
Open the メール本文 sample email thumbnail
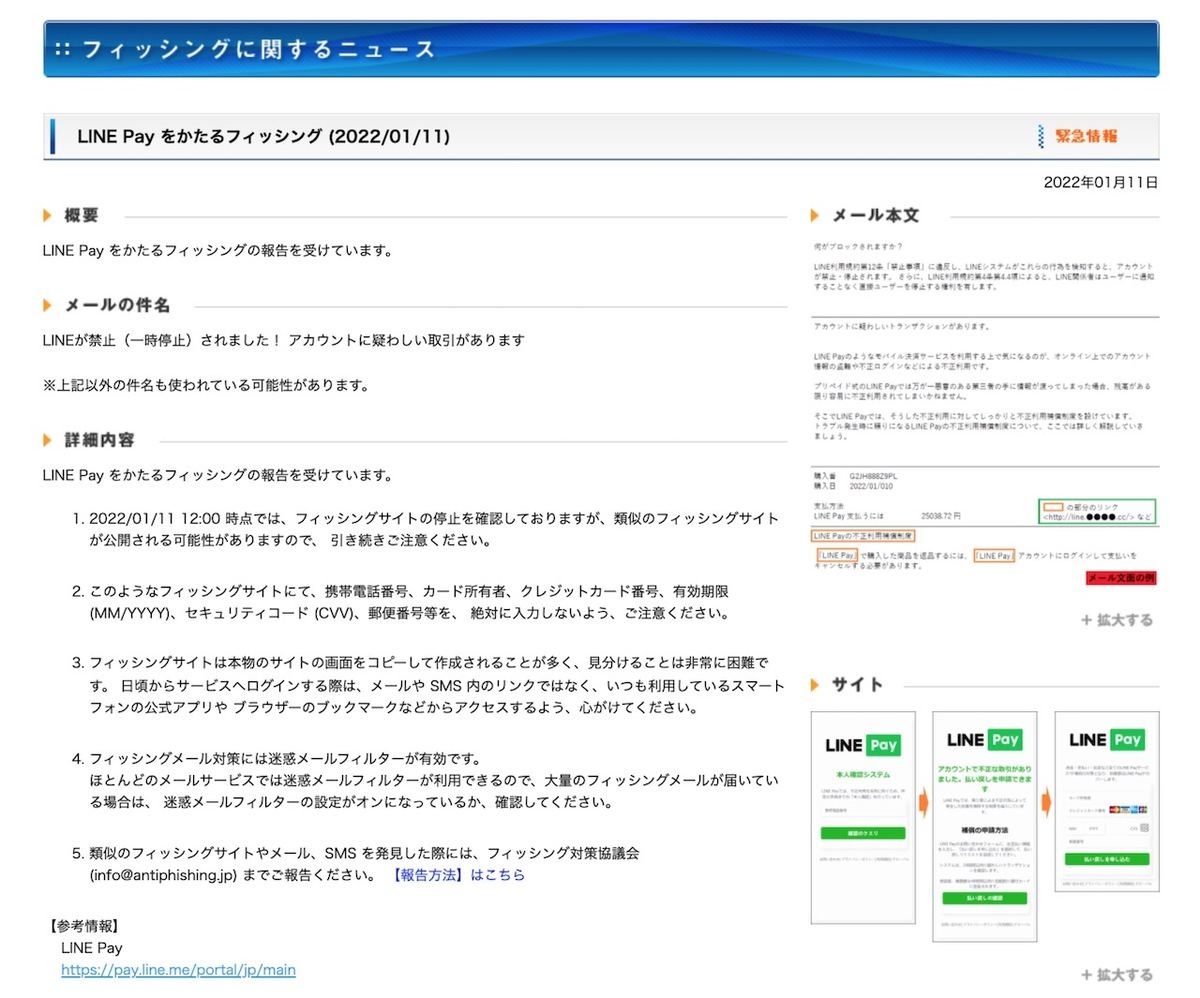pyautogui.click(x=985, y=414)
